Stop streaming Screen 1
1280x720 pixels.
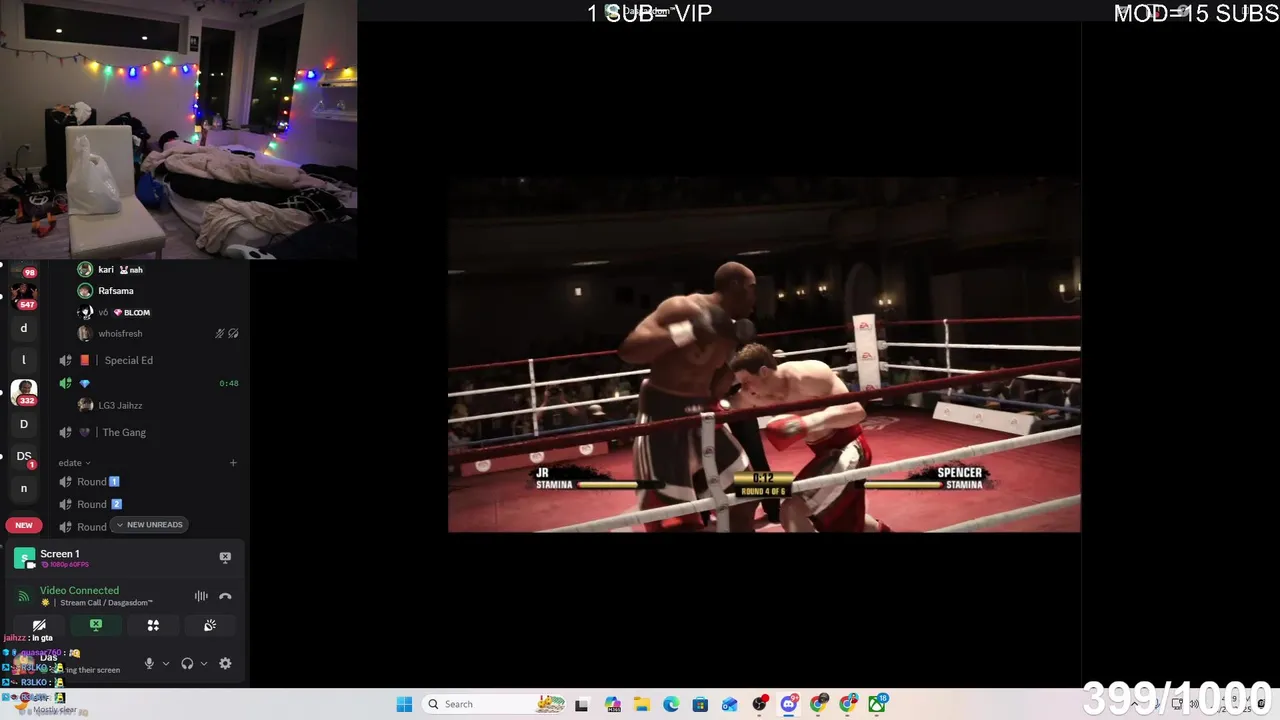point(225,557)
